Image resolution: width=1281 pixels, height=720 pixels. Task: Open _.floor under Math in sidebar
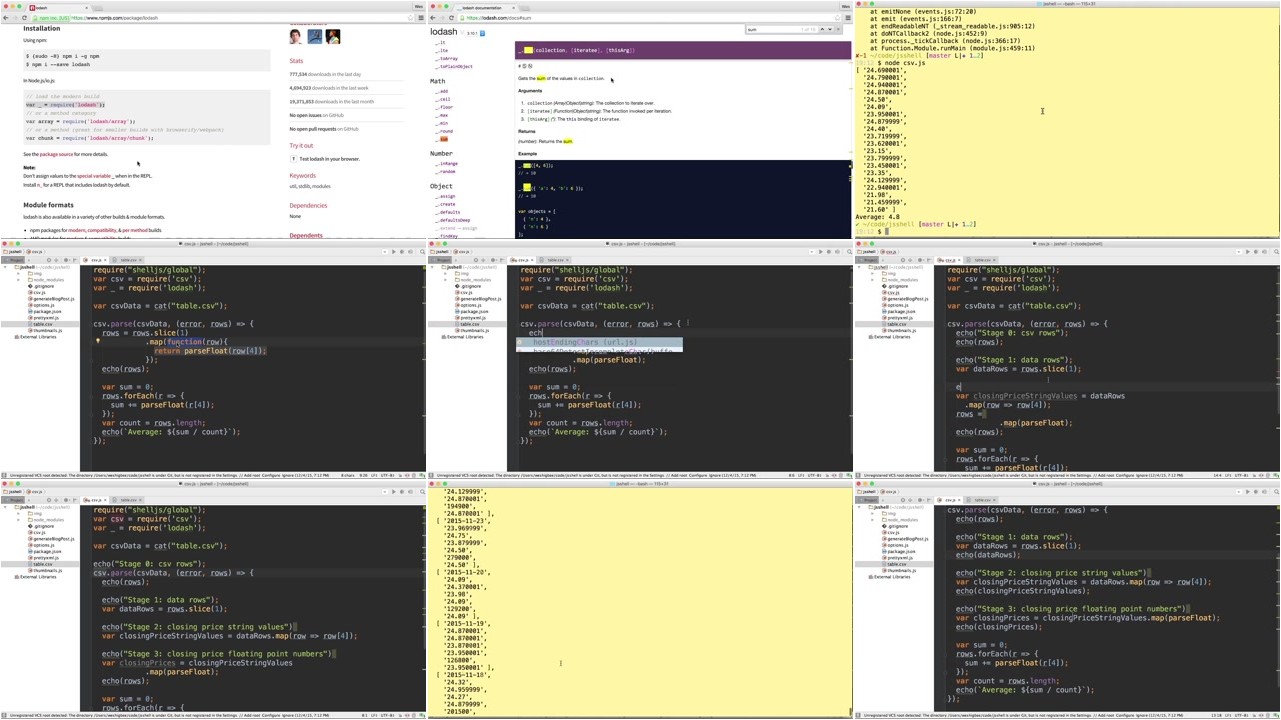[444, 107]
